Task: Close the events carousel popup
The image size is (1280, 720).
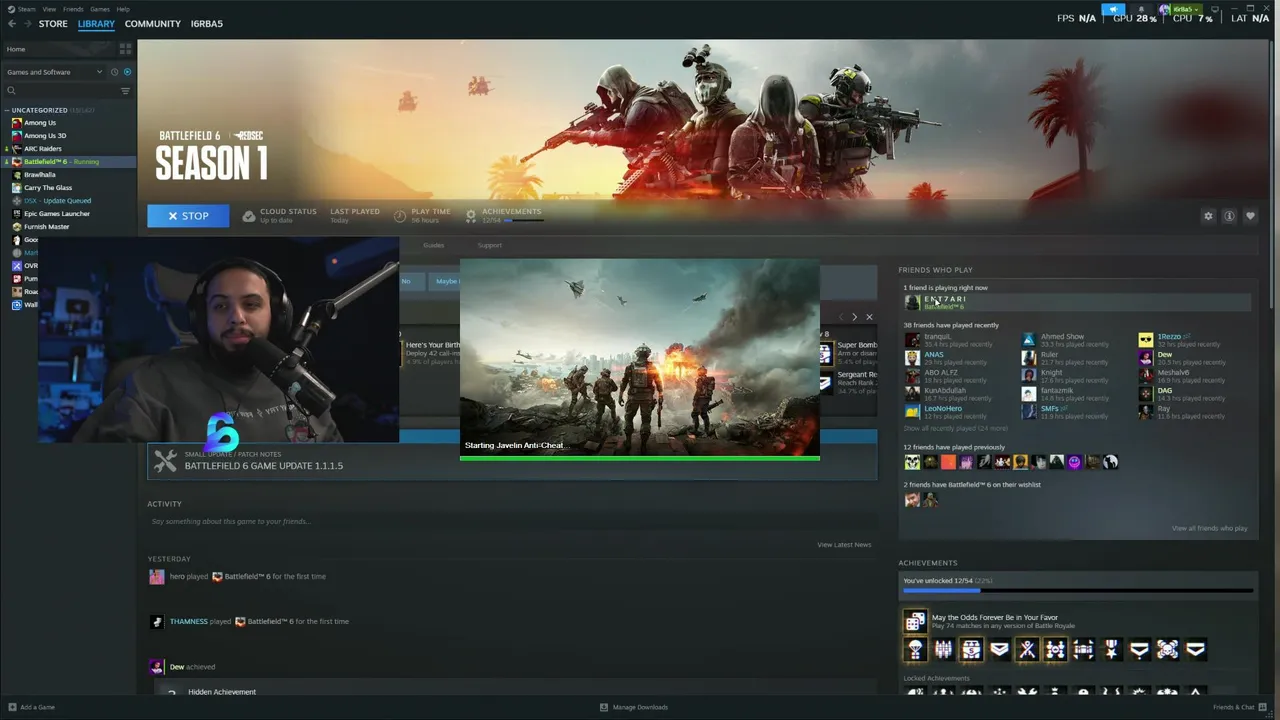Action: pyautogui.click(x=869, y=317)
